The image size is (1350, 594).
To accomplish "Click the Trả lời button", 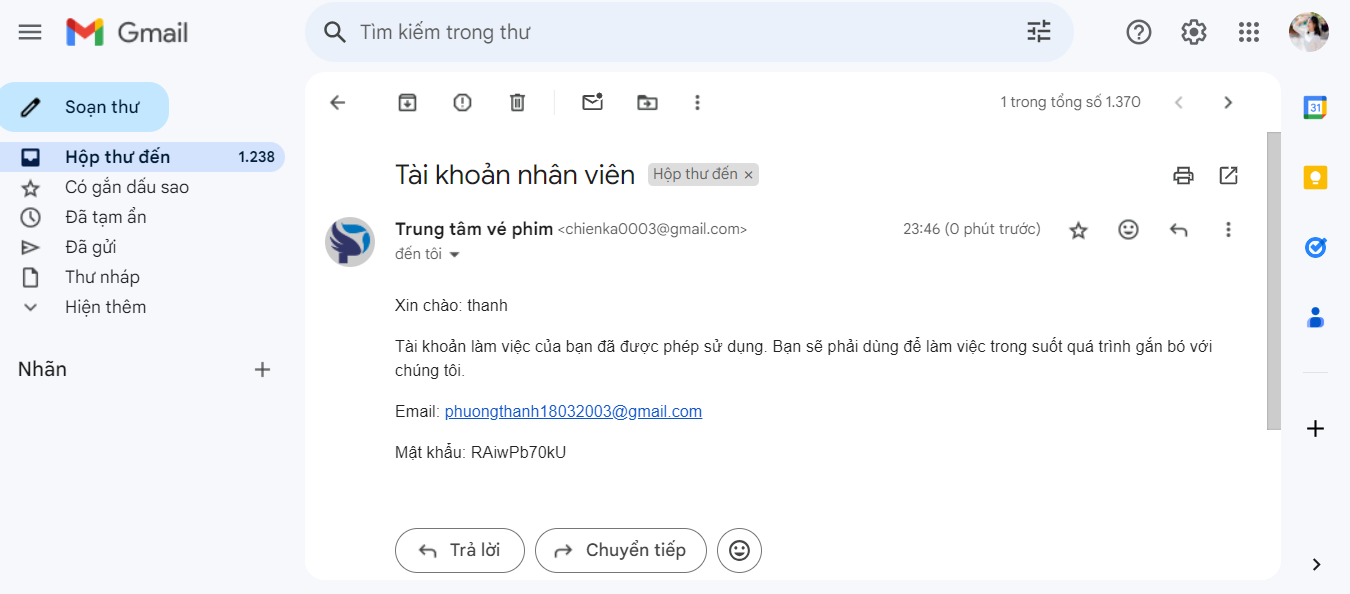I will coord(460,550).
